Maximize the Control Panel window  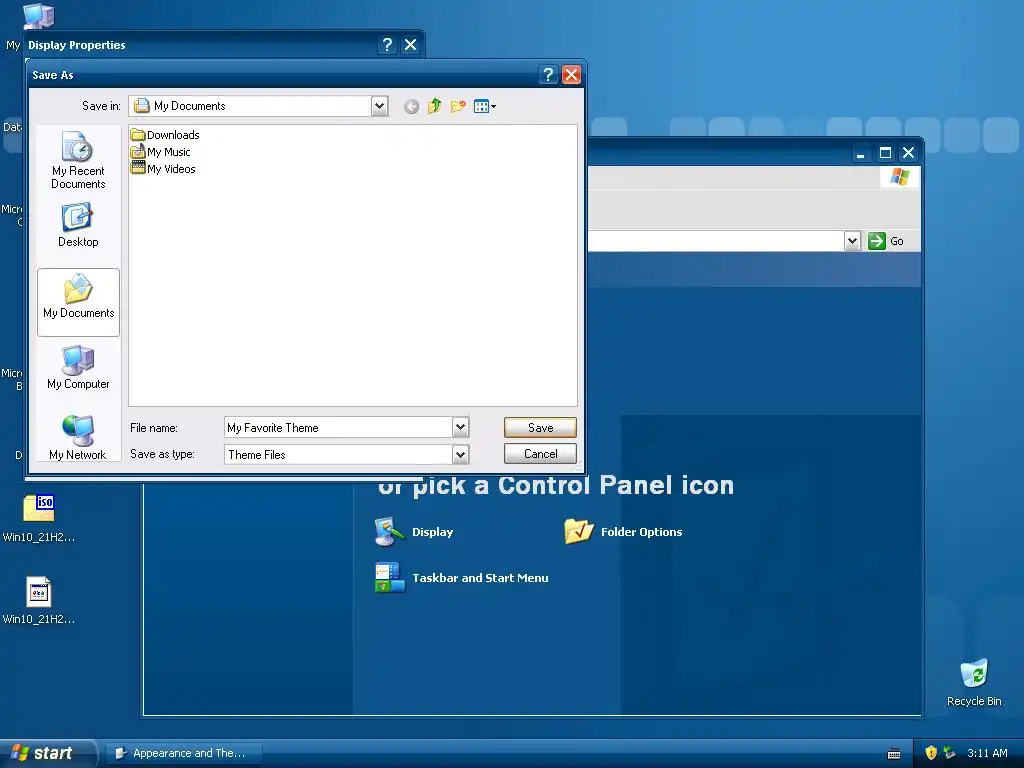pos(886,153)
